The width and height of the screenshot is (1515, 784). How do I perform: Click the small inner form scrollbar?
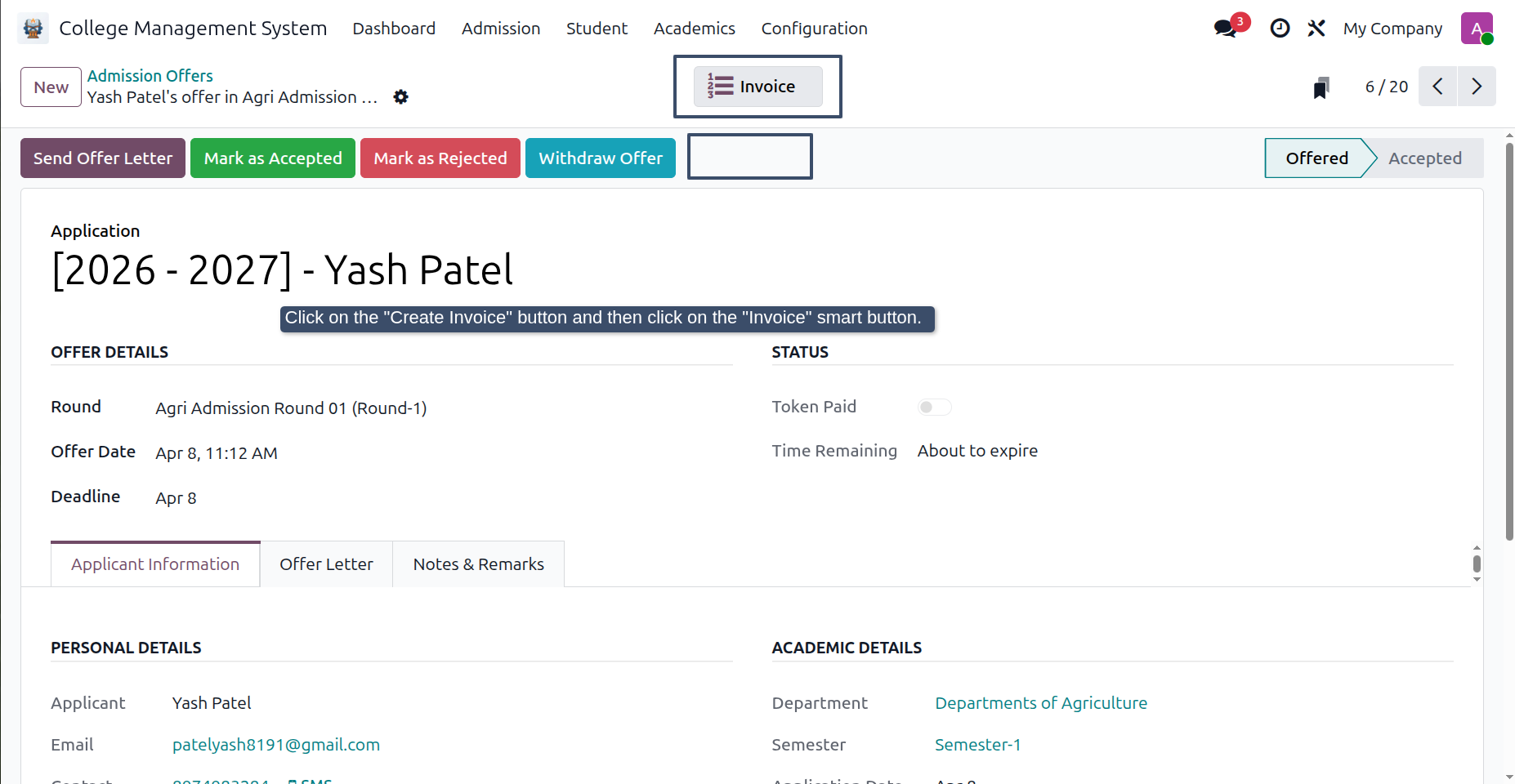[1477, 563]
